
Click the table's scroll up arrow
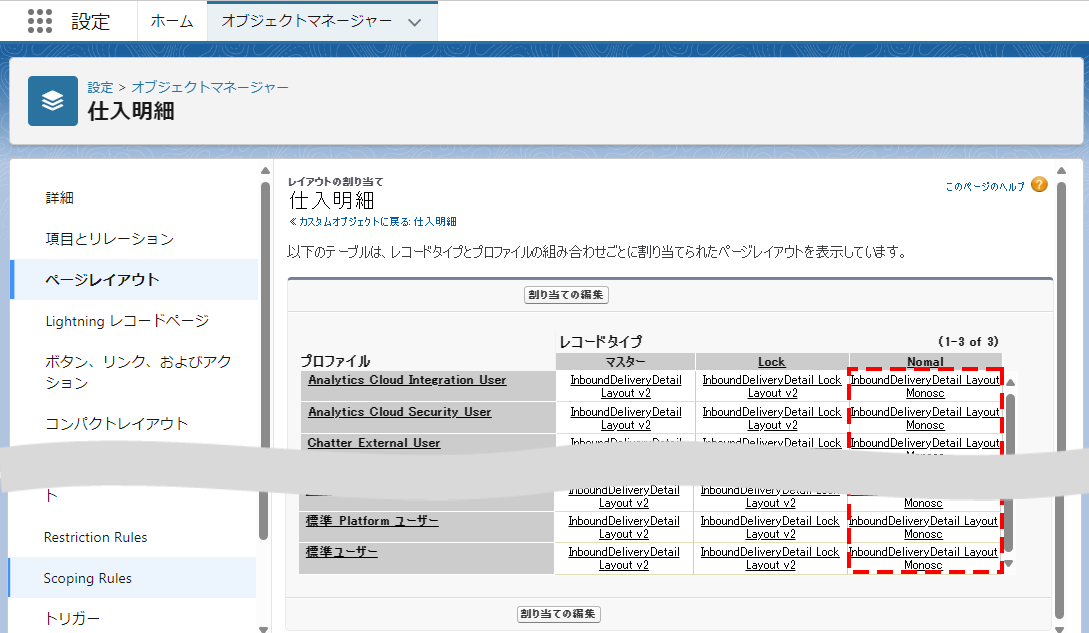[1009, 382]
